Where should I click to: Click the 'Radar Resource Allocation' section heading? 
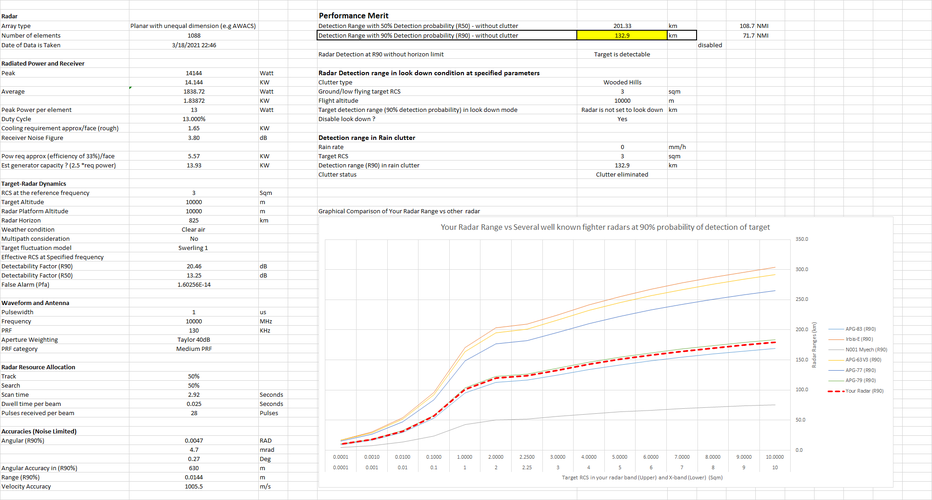pyautogui.click(x=38, y=367)
